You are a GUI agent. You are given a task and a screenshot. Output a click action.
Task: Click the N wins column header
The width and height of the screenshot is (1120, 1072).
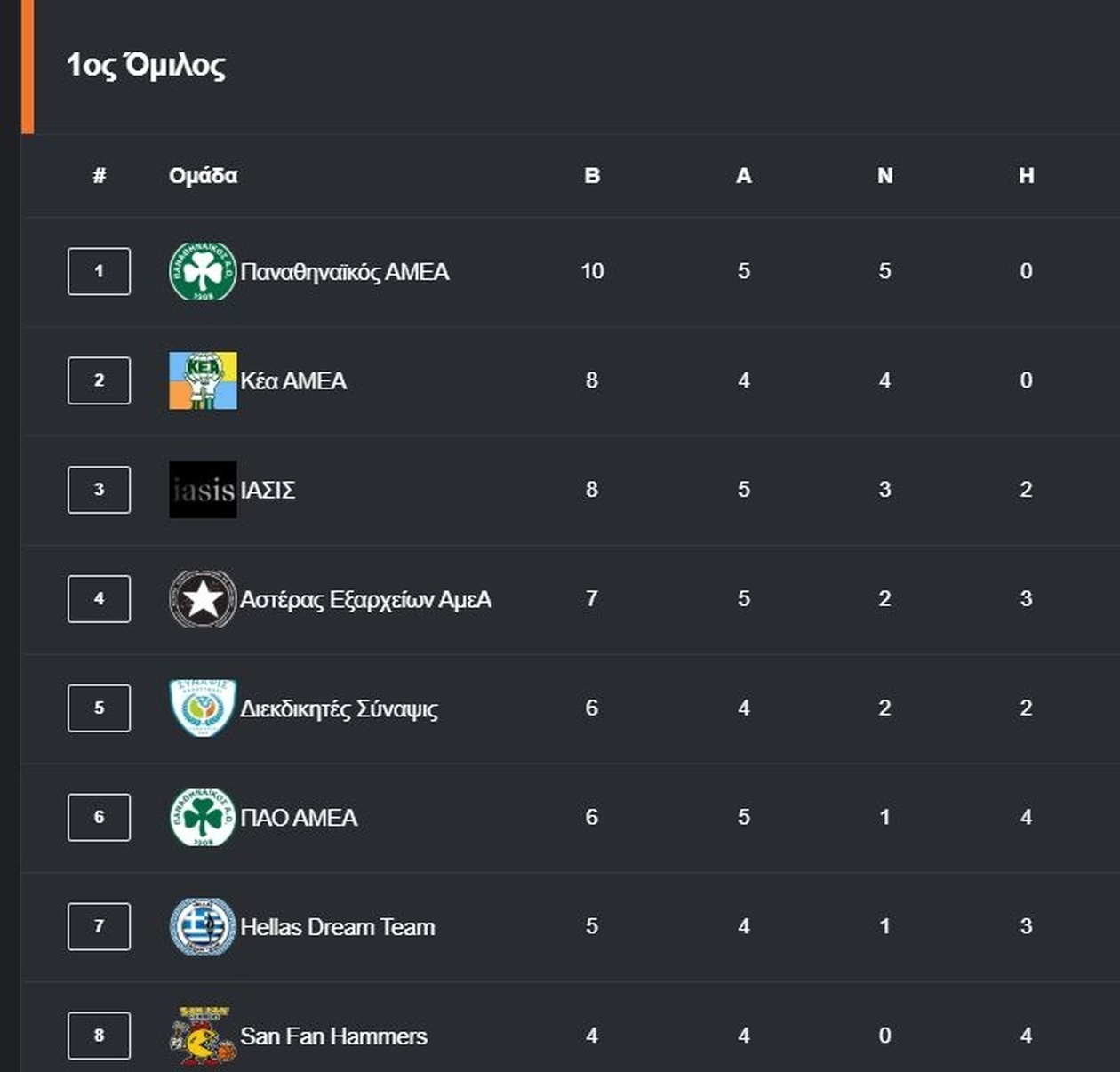pos(884,176)
